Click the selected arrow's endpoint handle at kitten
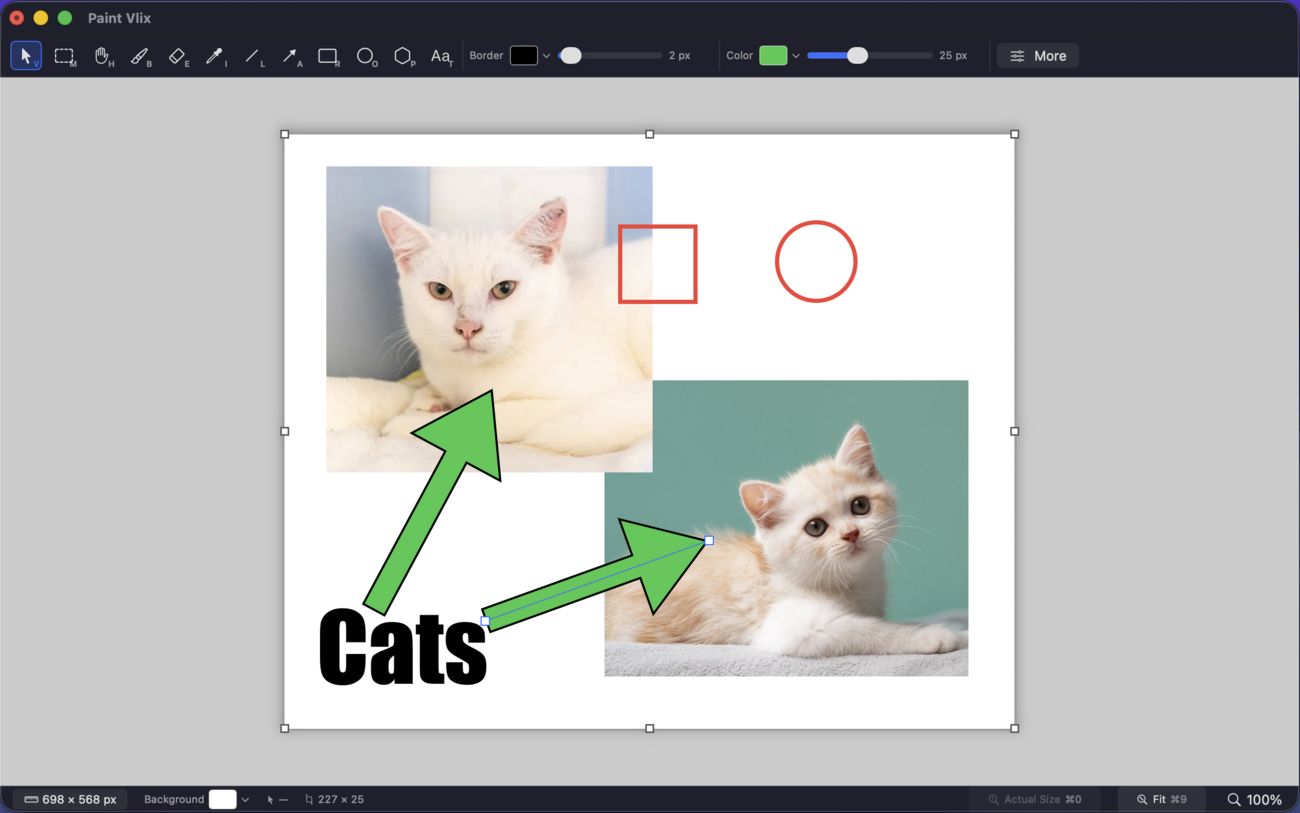This screenshot has width=1300, height=813. [709, 540]
